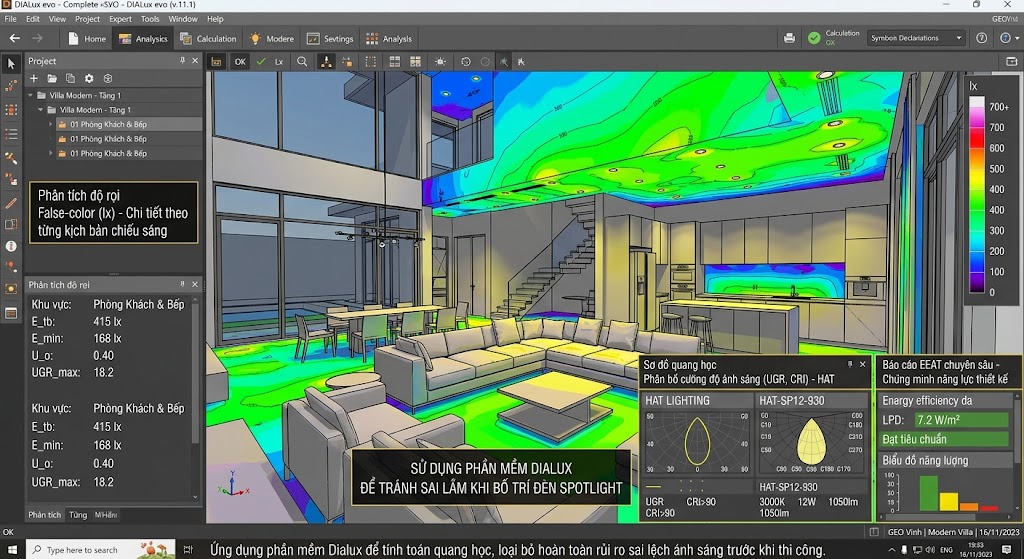
Task: Open the Symbon Declarations dropdown
Action: click(x=916, y=38)
